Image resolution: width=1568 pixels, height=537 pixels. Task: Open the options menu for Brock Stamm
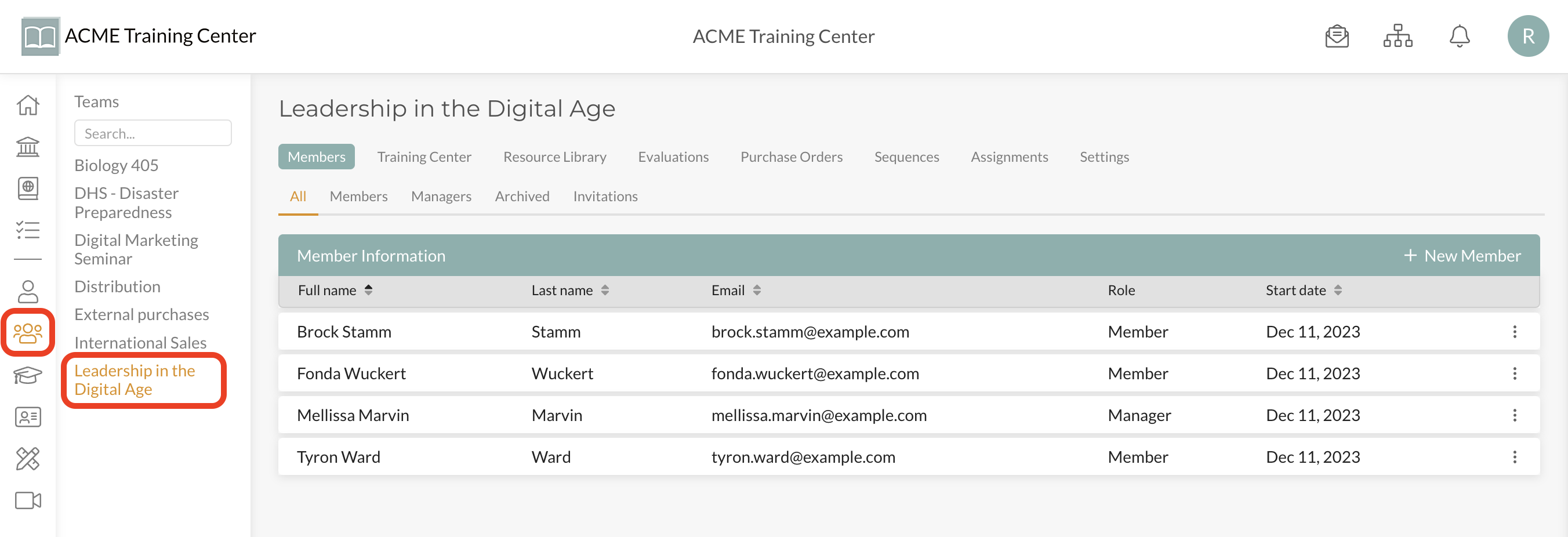[x=1515, y=332]
